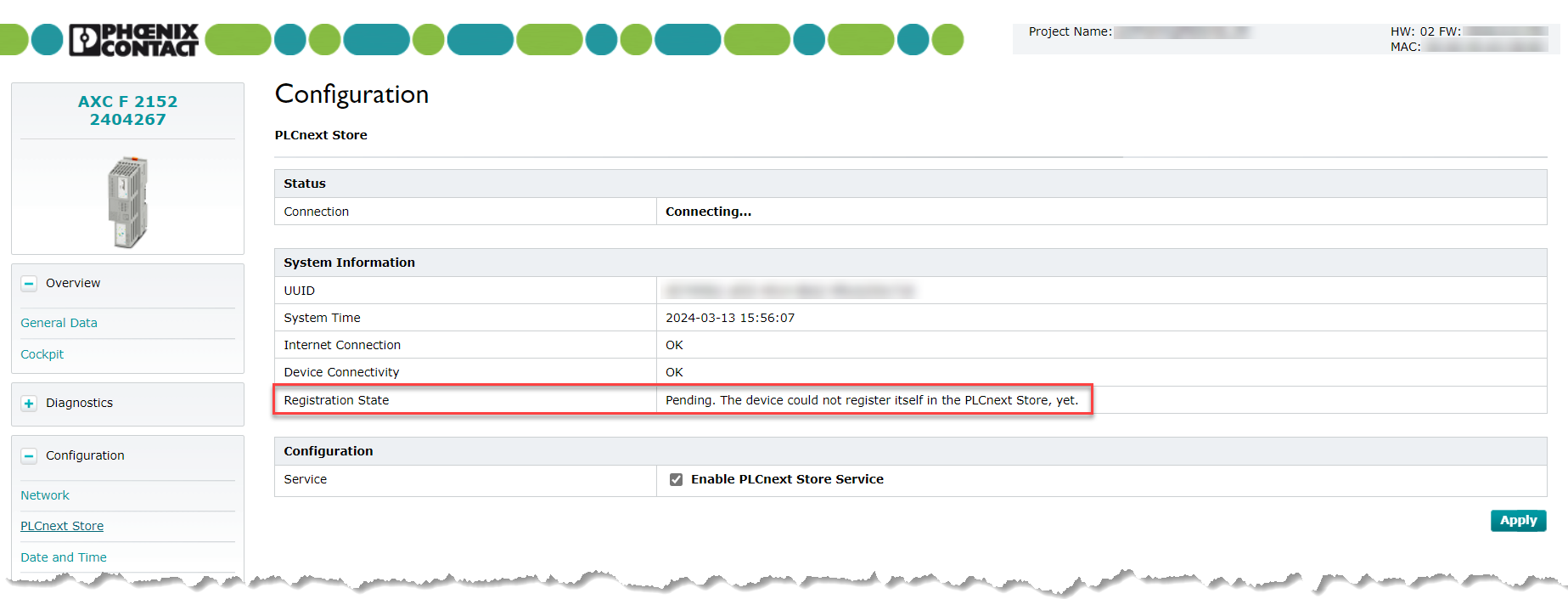1568x599 pixels.
Task: Click the Configuration section label in sidebar
Action: coord(85,455)
